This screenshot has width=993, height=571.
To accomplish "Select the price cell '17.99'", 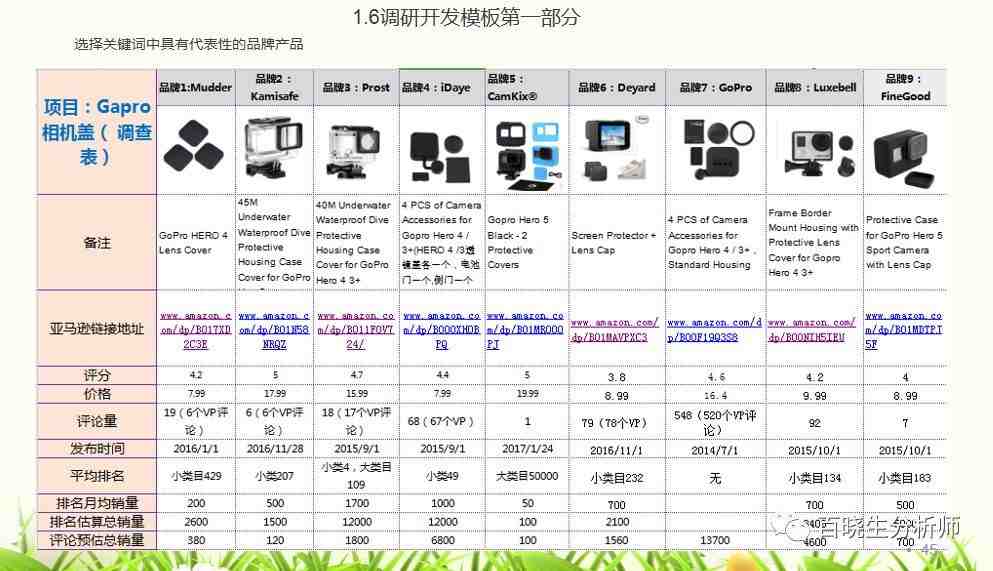I will coord(274,394).
